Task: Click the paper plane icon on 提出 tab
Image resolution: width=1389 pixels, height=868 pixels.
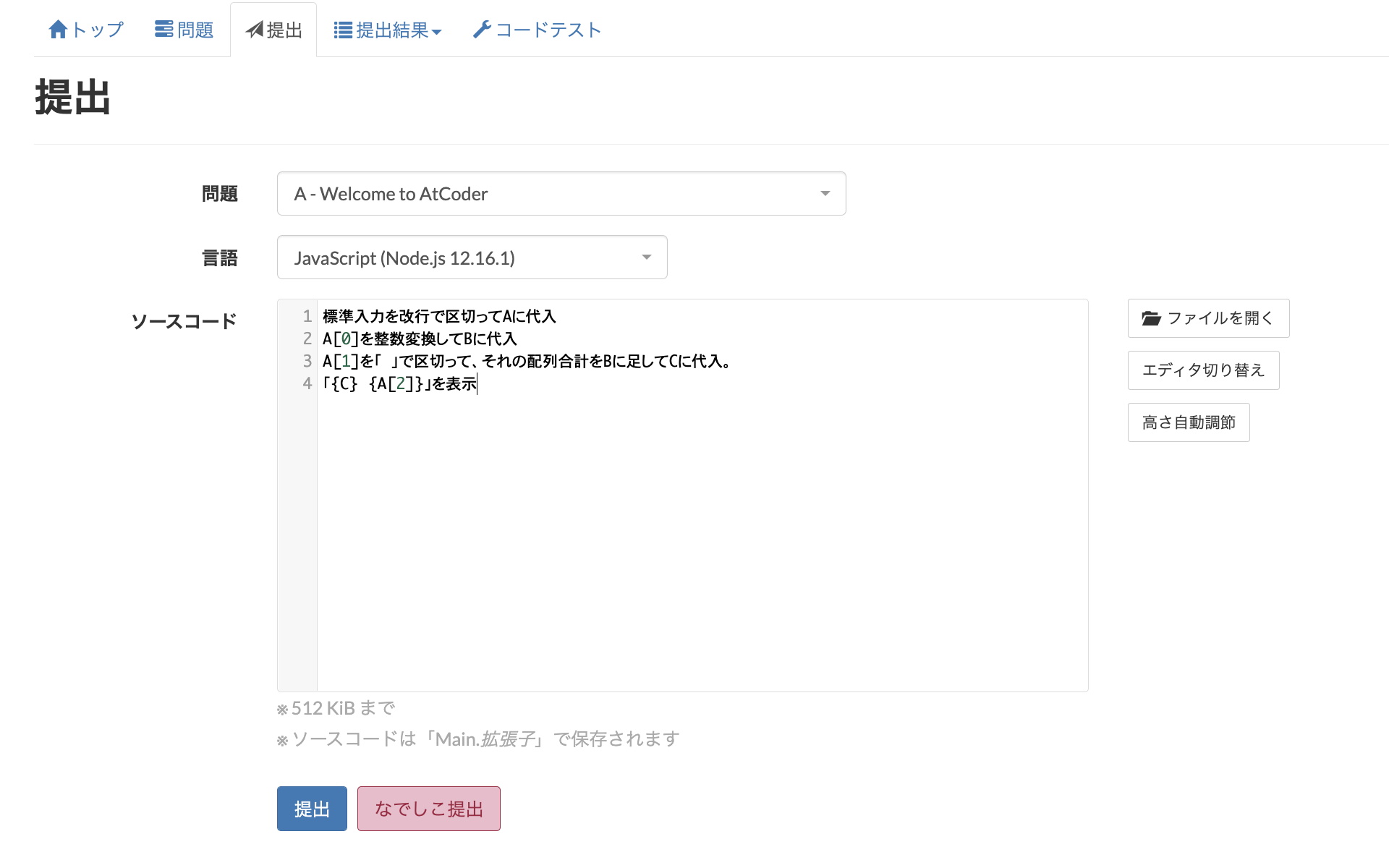Action: pyautogui.click(x=255, y=30)
